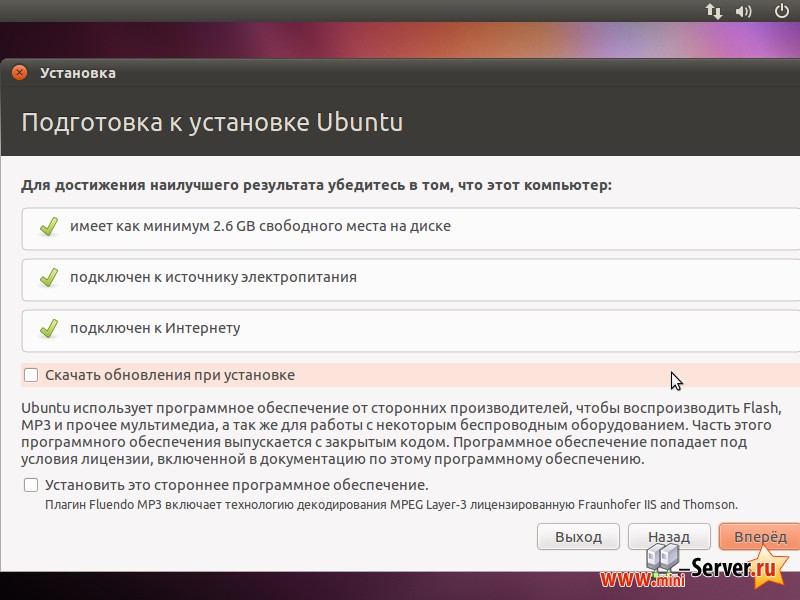This screenshot has height=600, width=800.
Task: Select the disk space requirement row
Action: point(400,228)
